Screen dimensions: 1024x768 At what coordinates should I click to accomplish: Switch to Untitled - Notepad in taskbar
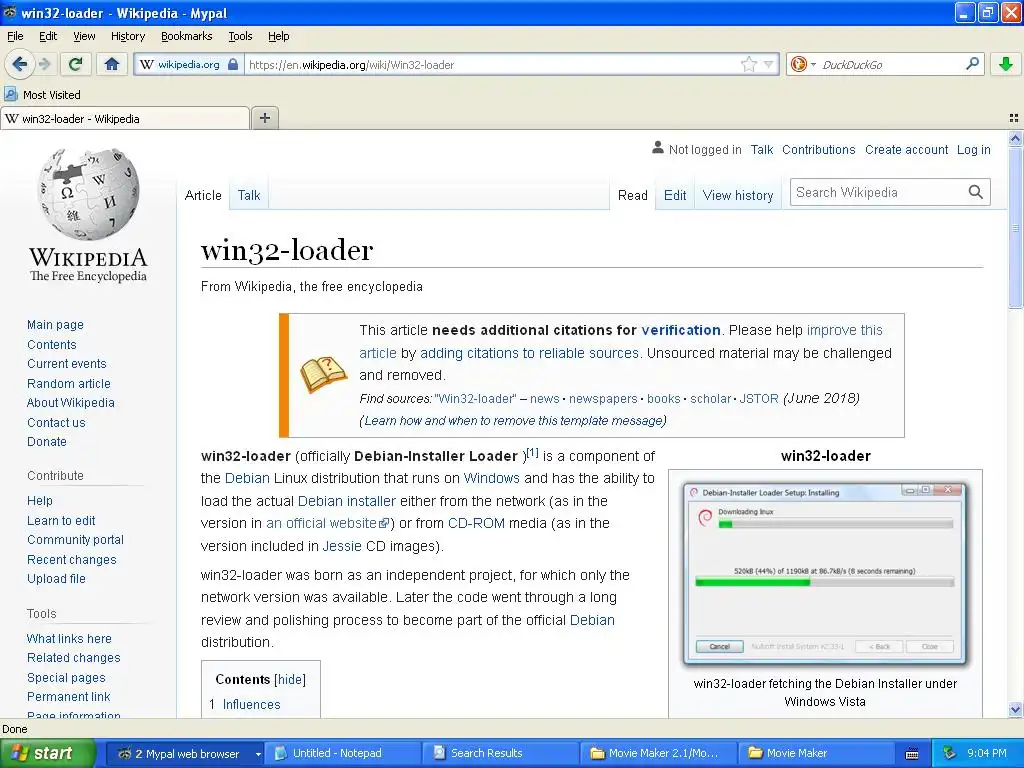[x=342, y=754]
